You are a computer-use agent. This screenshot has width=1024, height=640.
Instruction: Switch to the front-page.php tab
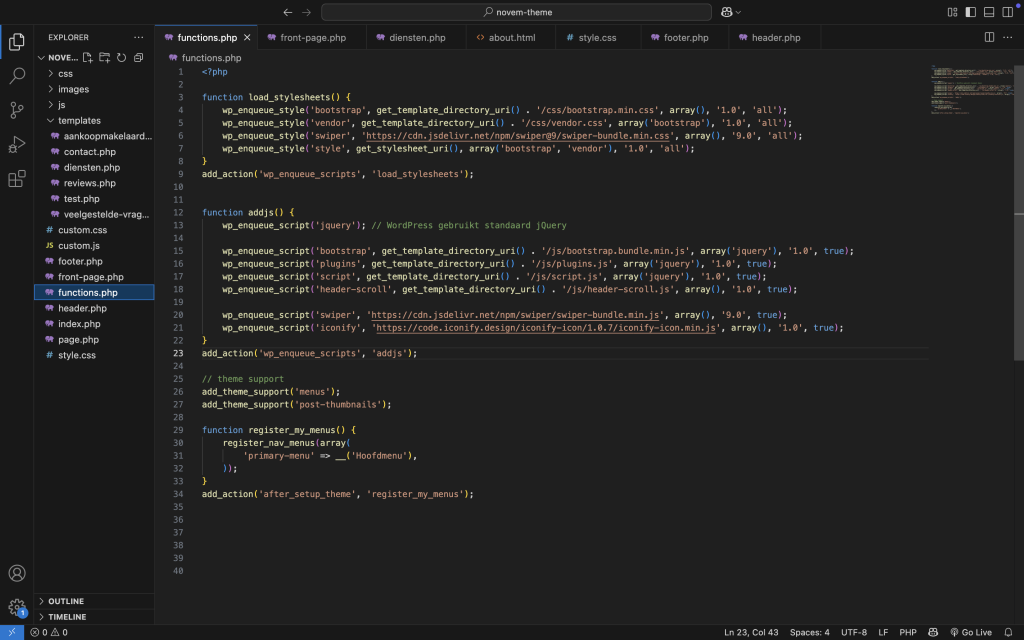(x=312, y=38)
